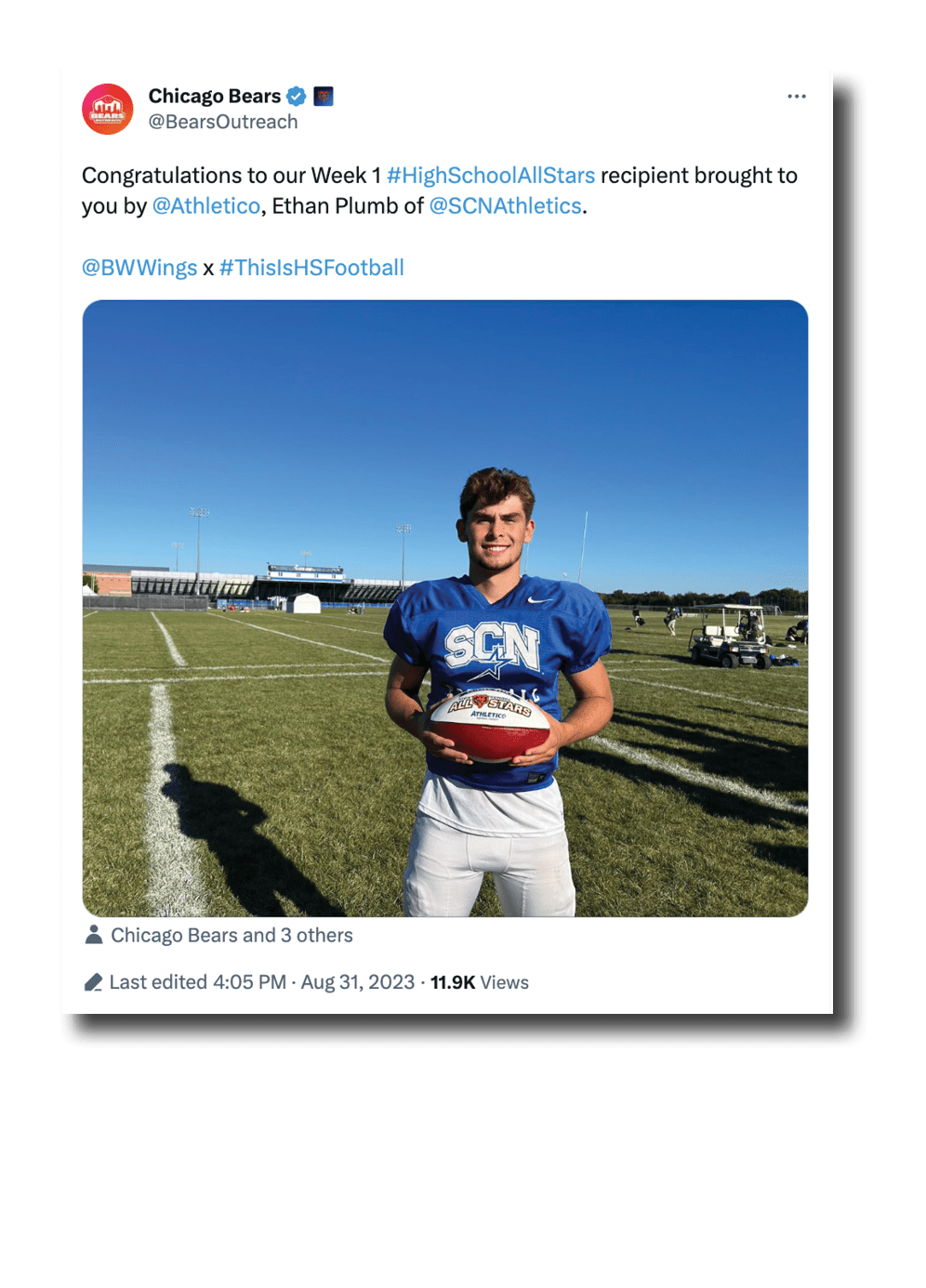Visit the @Athletico mention
Screen dimensions: 926x1288
tap(206, 206)
